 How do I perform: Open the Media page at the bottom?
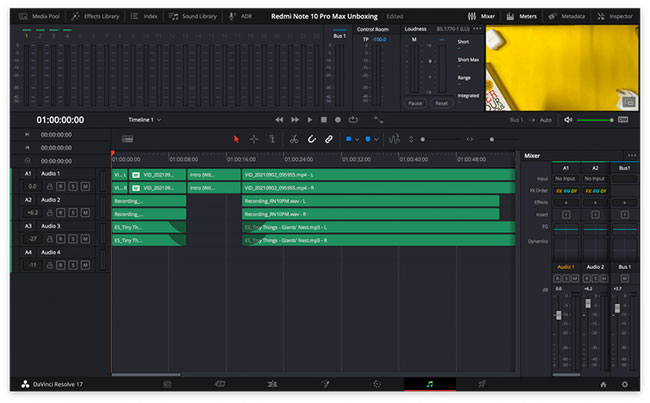167,384
